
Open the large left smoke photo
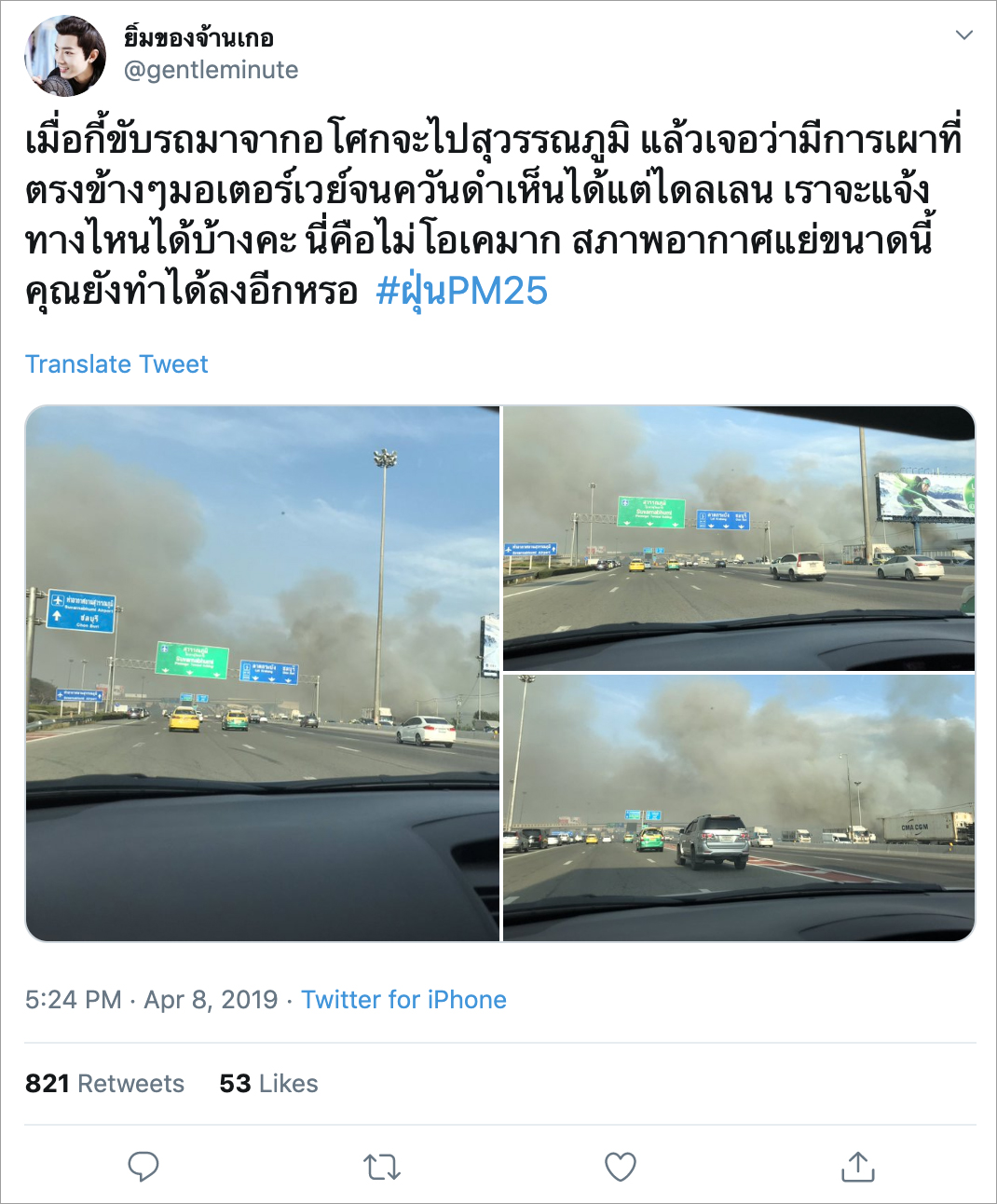(x=263, y=674)
